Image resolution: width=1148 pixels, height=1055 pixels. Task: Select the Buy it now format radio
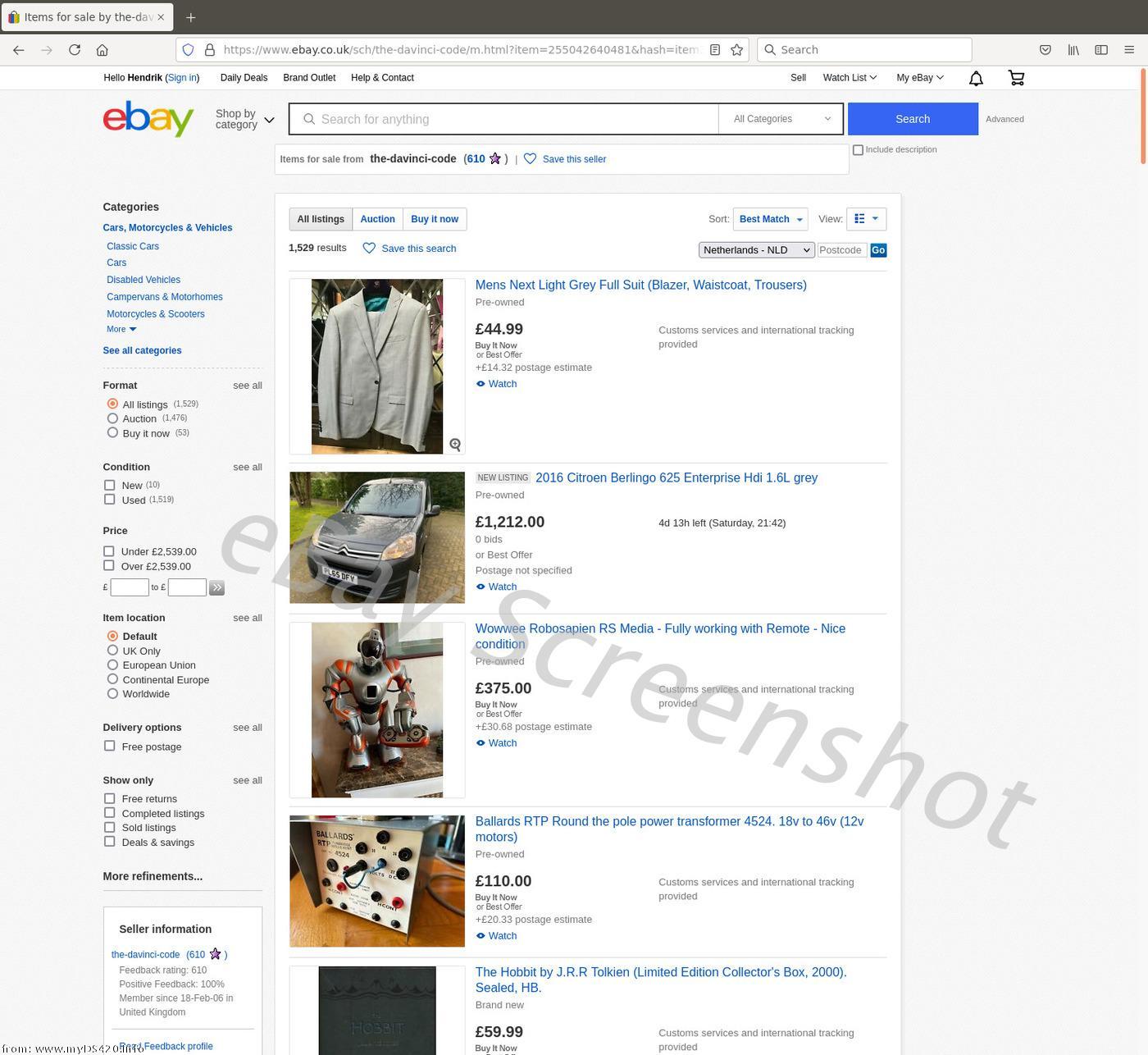coord(112,432)
